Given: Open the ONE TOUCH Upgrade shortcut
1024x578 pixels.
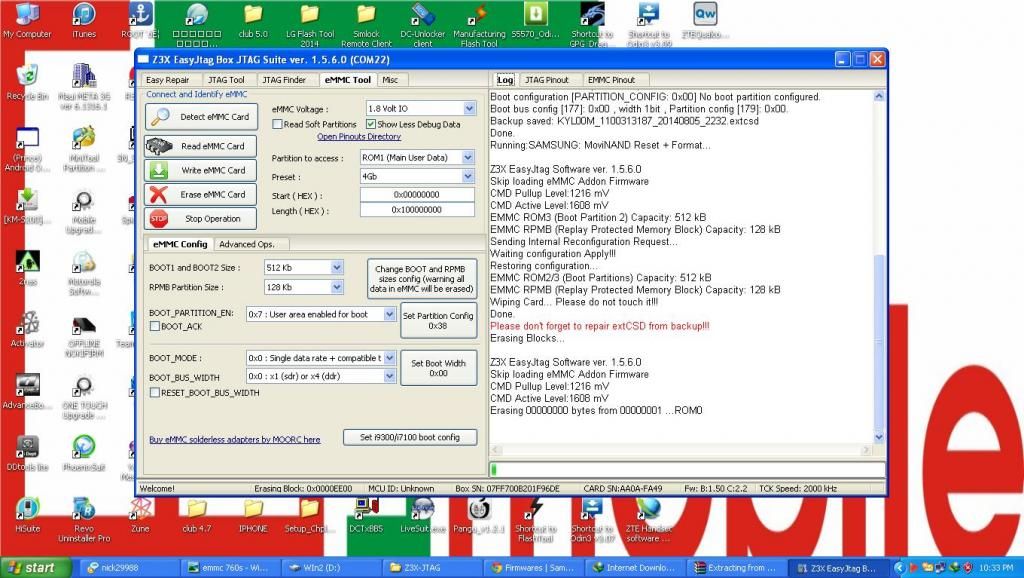Looking at the screenshot, I should pos(84,396).
